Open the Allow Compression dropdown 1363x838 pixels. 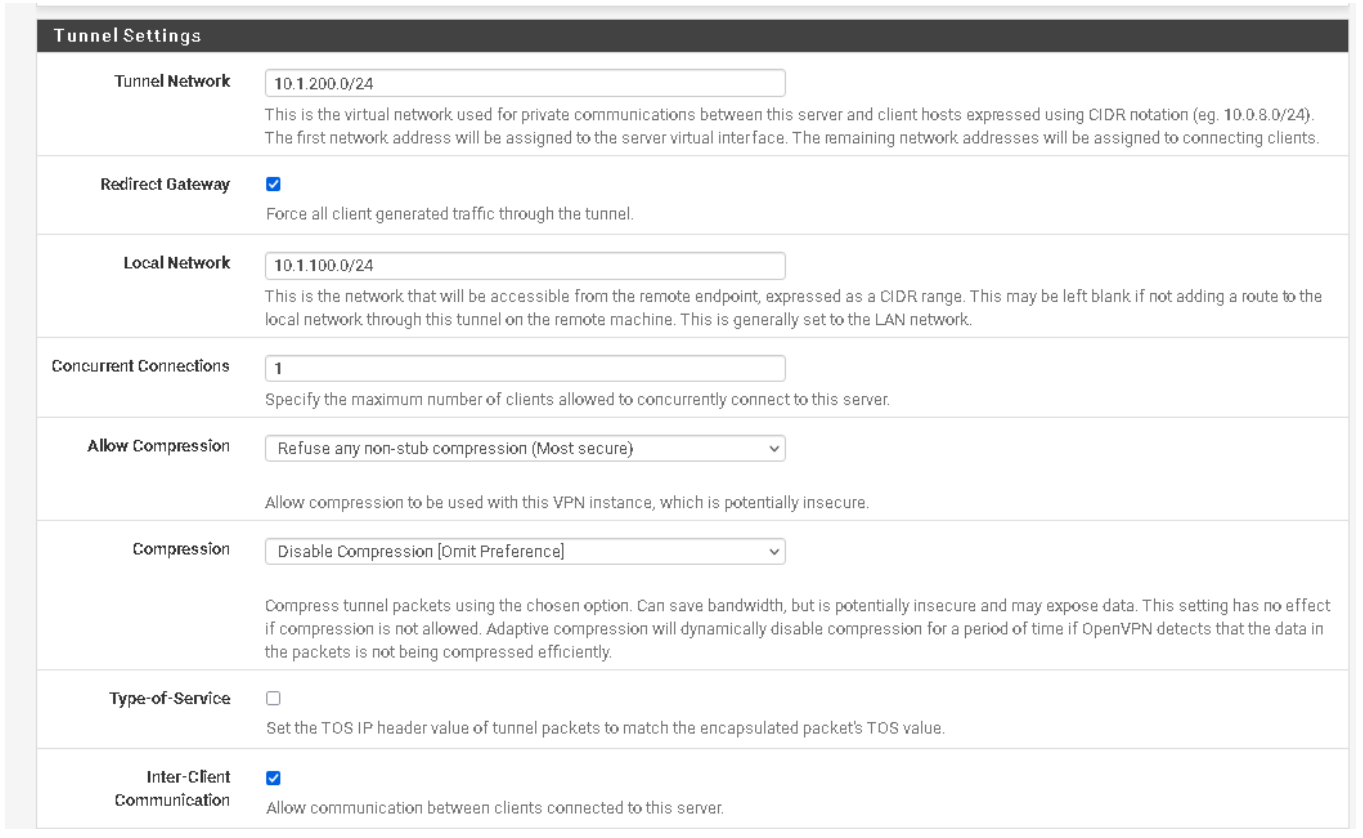524,449
